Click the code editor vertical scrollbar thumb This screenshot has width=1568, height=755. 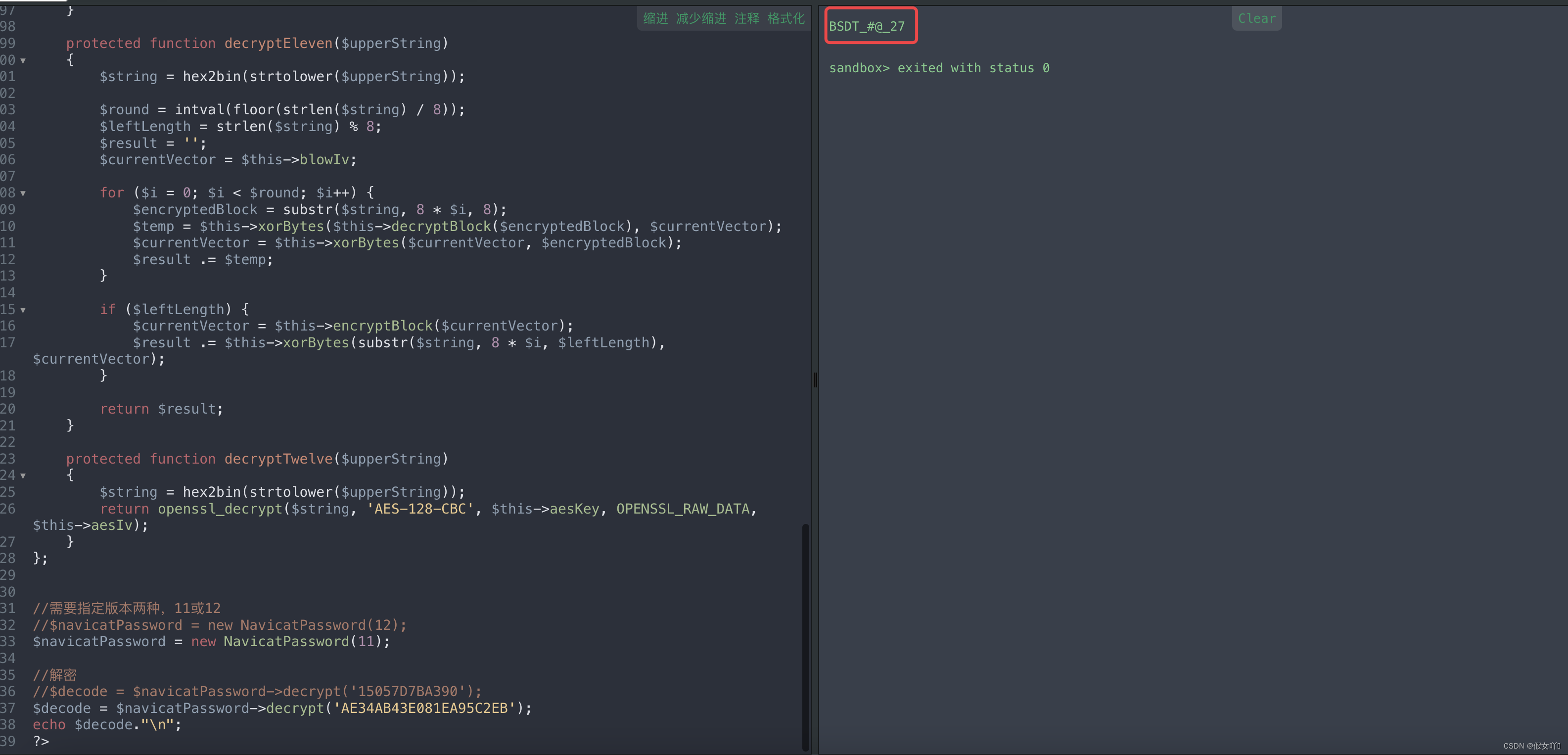click(805, 637)
